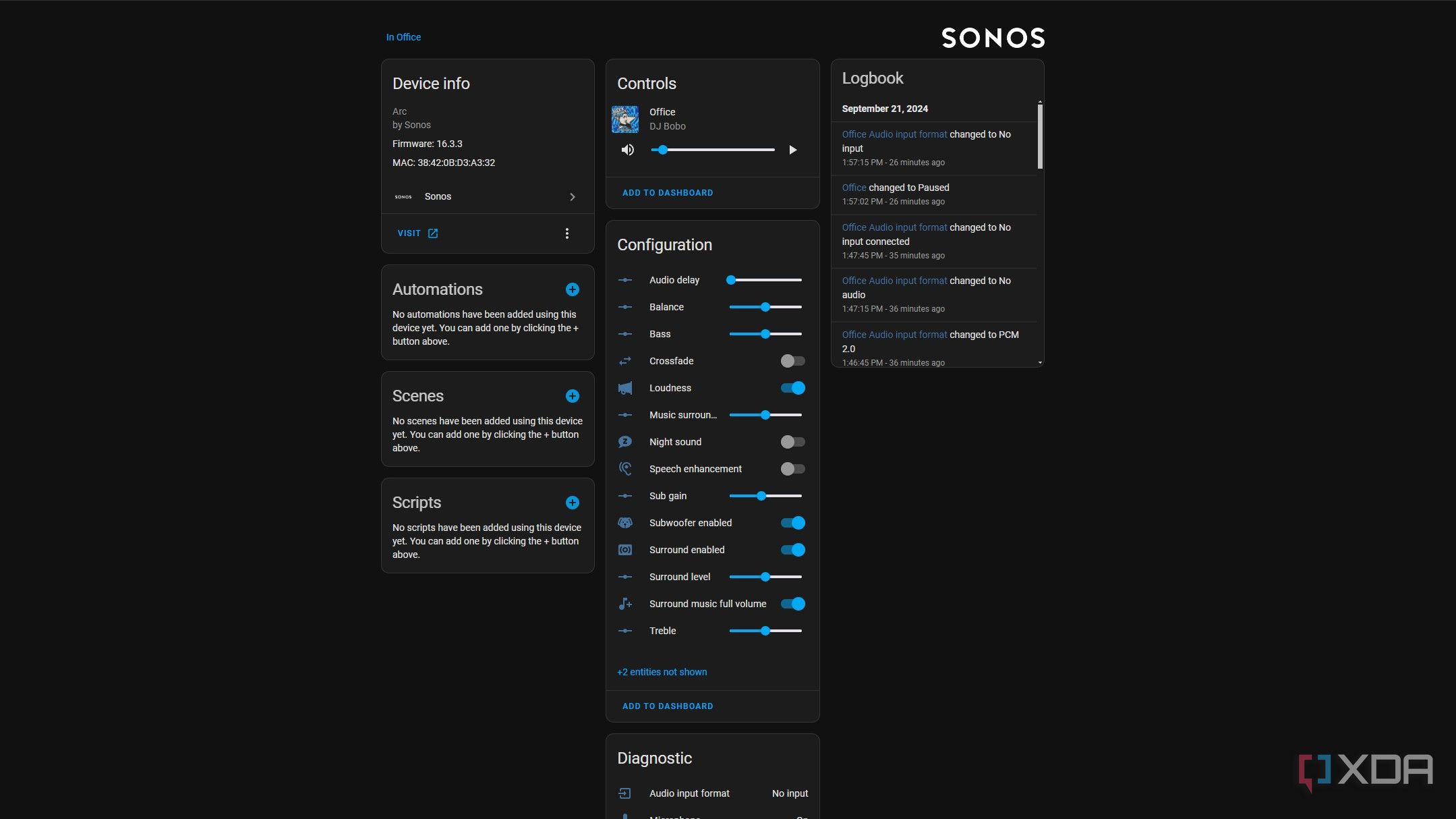Click the Subwoofer enabled icon

[x=625, y=523]
